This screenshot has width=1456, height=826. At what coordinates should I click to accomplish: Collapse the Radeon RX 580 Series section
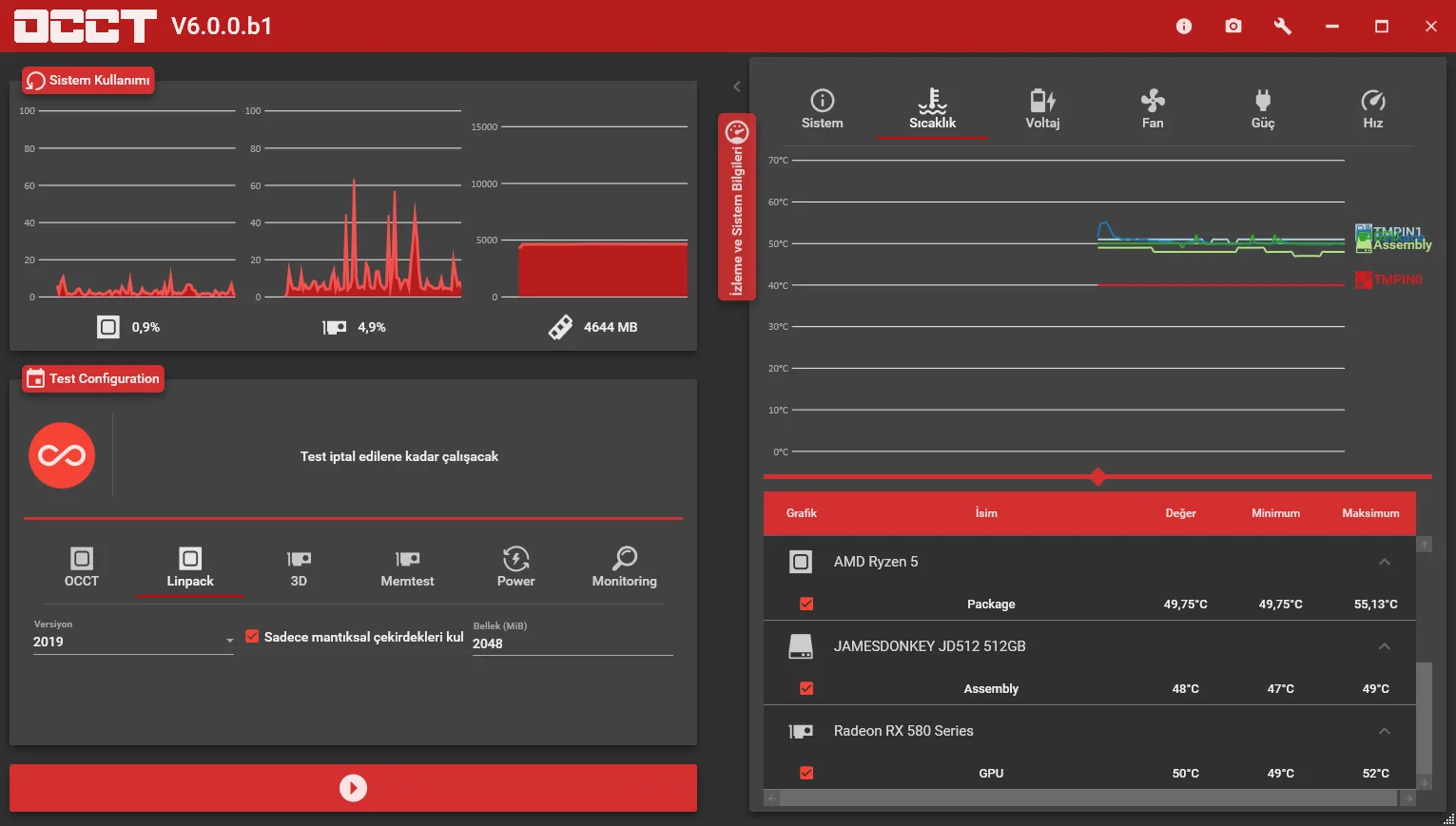pos(1385,731)
